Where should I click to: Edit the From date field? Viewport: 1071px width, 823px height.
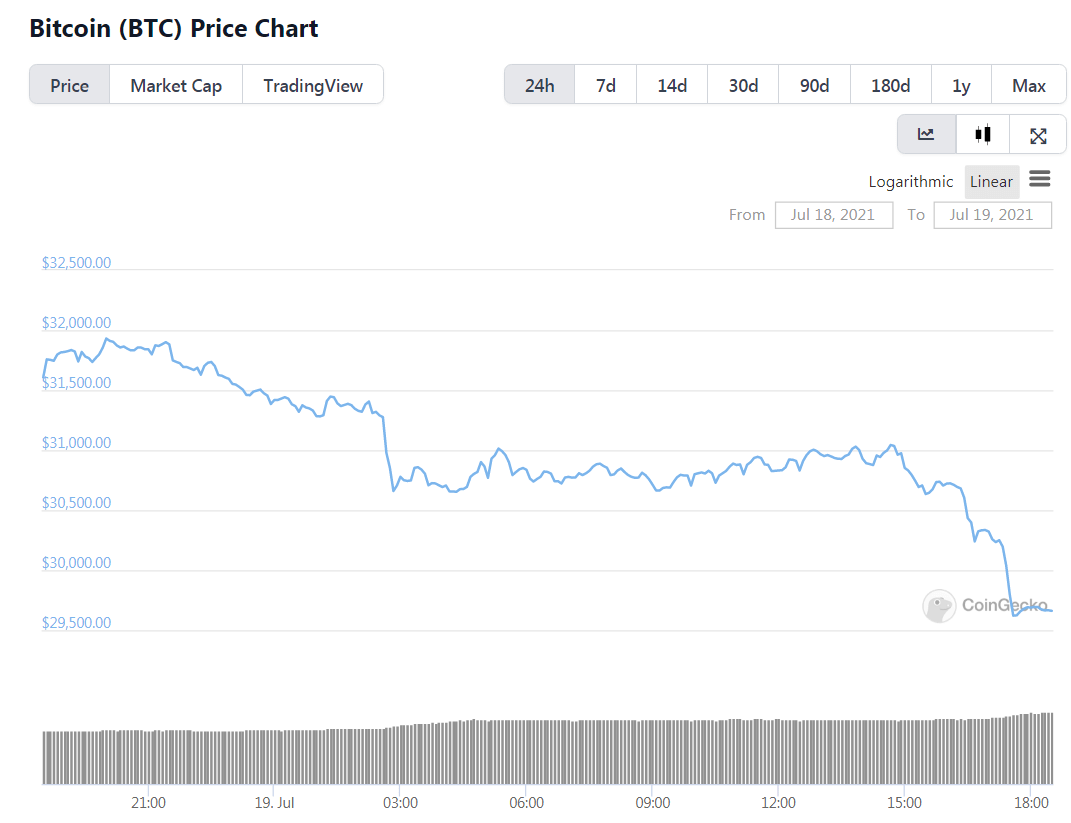pyautogui.click(x=833, y=215)
